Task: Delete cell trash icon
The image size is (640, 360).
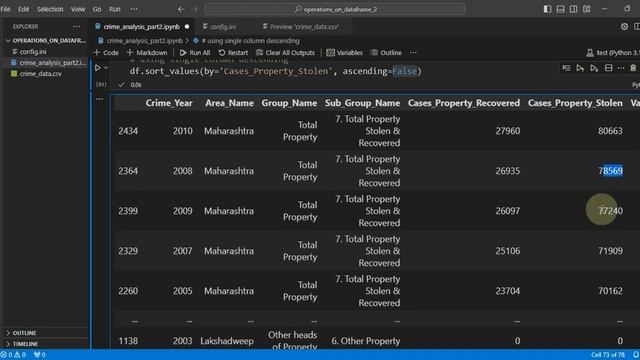Action: tap(633, 68)
